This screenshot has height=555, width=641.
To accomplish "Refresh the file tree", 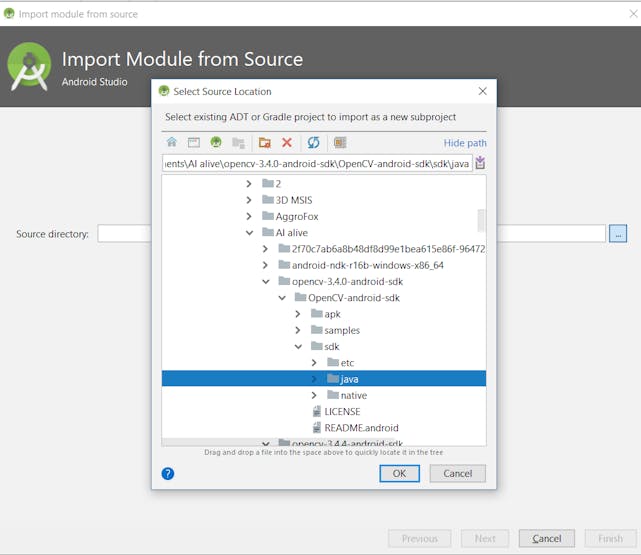I will tap(314, 143).
